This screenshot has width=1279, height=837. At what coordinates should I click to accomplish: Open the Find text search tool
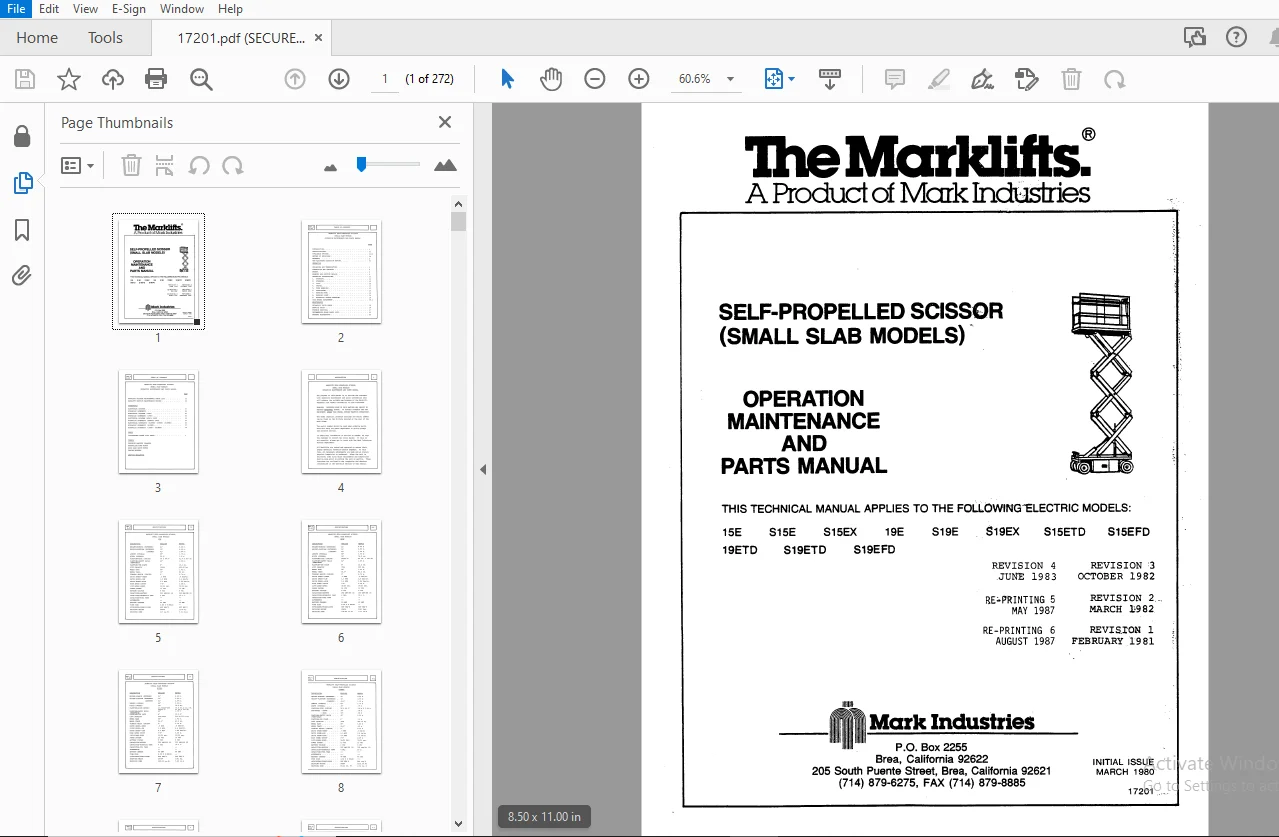tap(202, 79)
